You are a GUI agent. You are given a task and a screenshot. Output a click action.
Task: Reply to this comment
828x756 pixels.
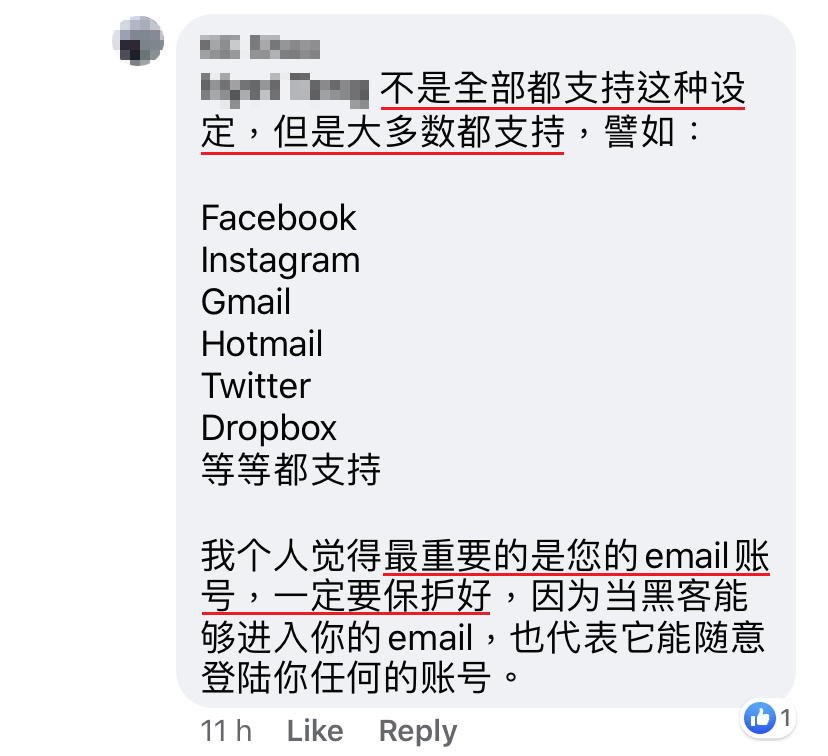coord(418,732)
